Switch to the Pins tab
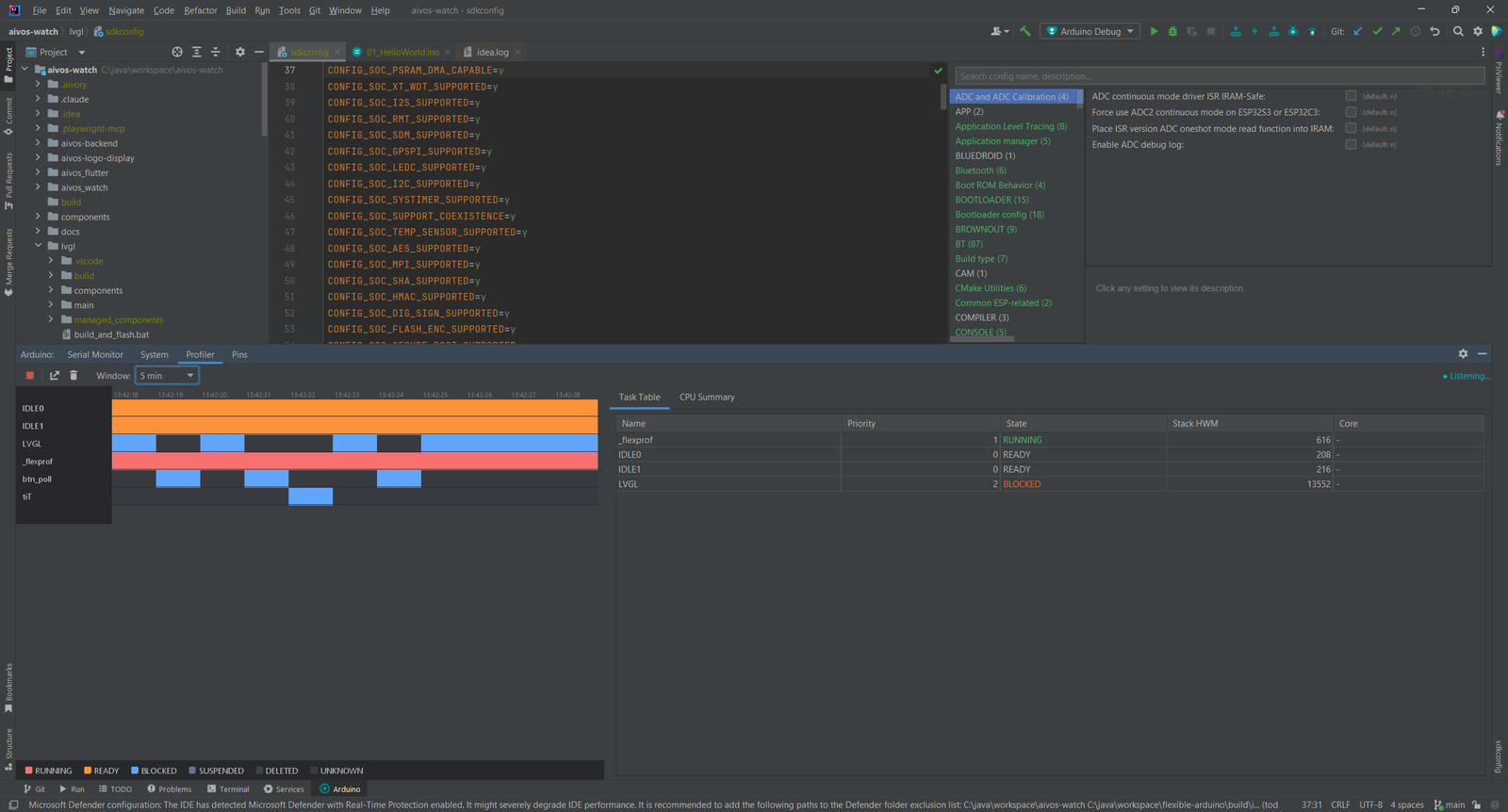Image resolution: width=1508 pixels, height=812 pixels. [239, 354]
